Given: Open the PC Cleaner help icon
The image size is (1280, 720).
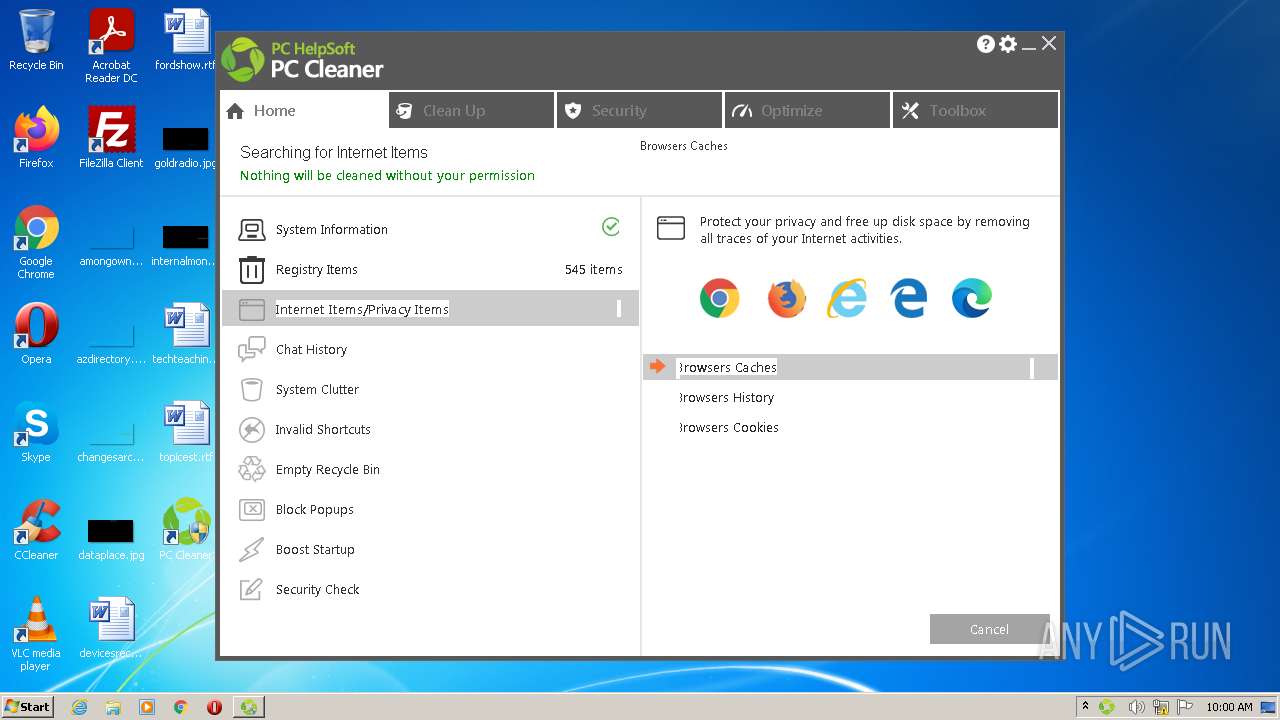Looking at the screenshot, I should coord(986,44).
